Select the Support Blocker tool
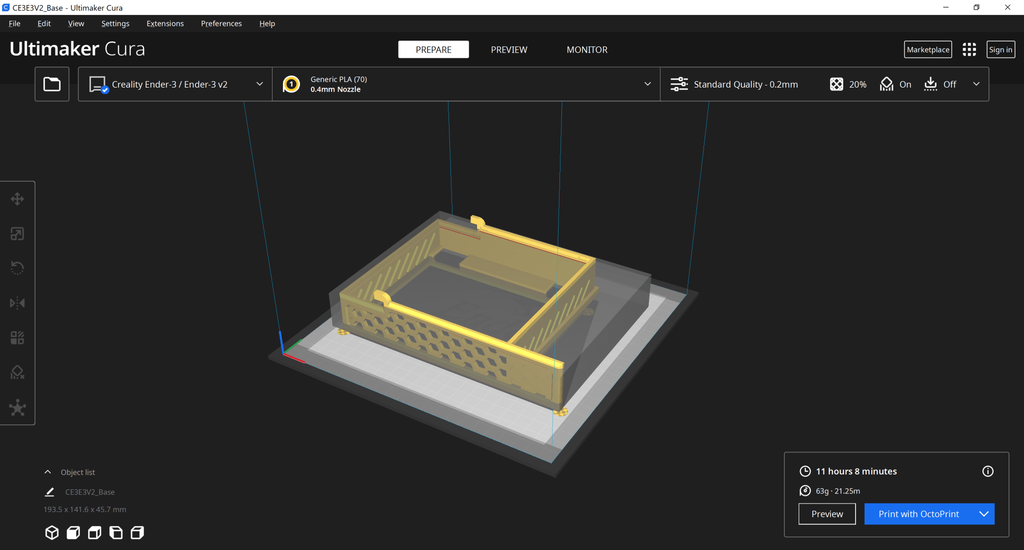Image resolution: width=1024 pixels, height=550 pixels. 18,372
